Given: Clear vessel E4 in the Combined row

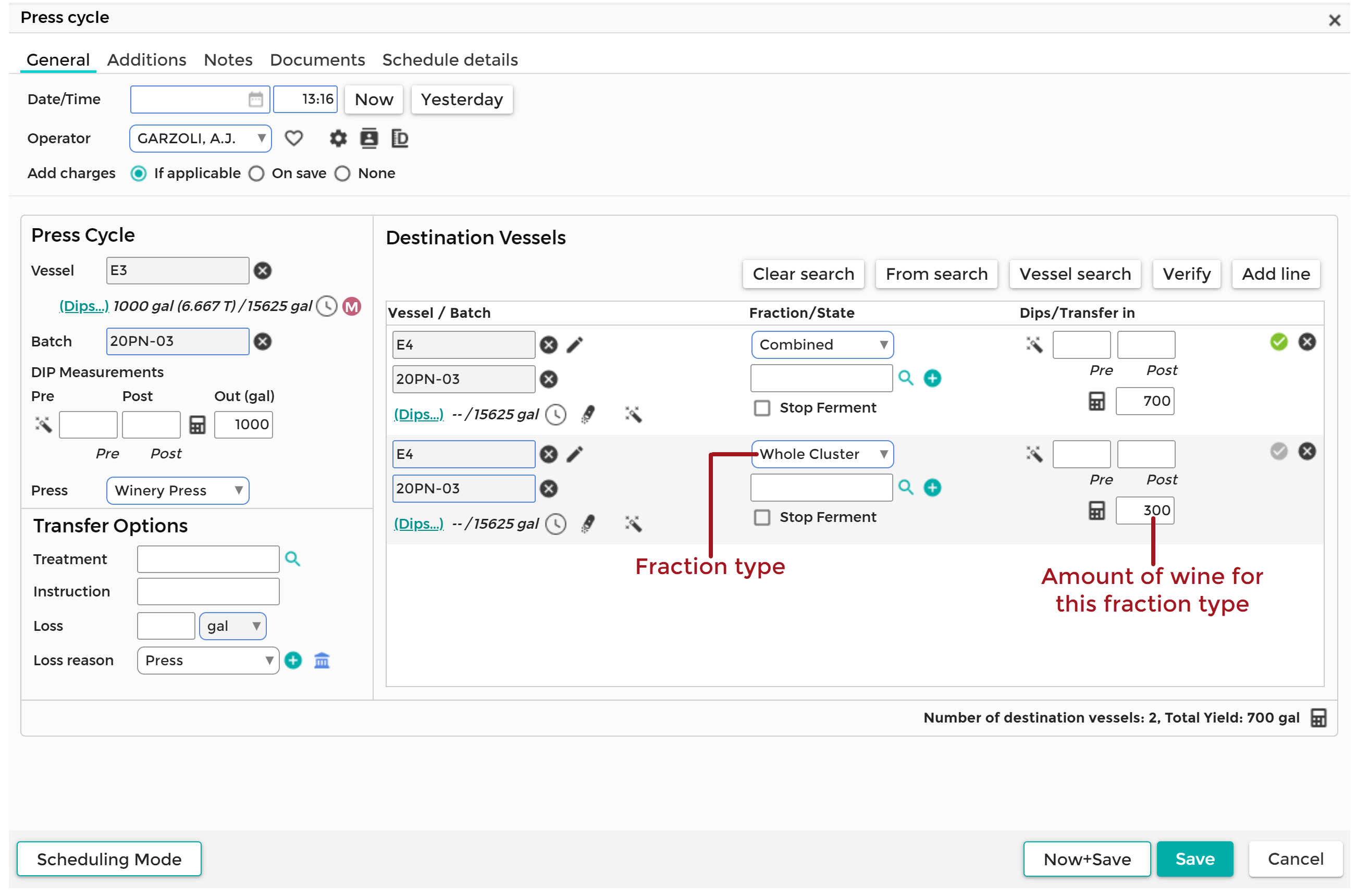Looking at the screenshot, I should (549, 345).
